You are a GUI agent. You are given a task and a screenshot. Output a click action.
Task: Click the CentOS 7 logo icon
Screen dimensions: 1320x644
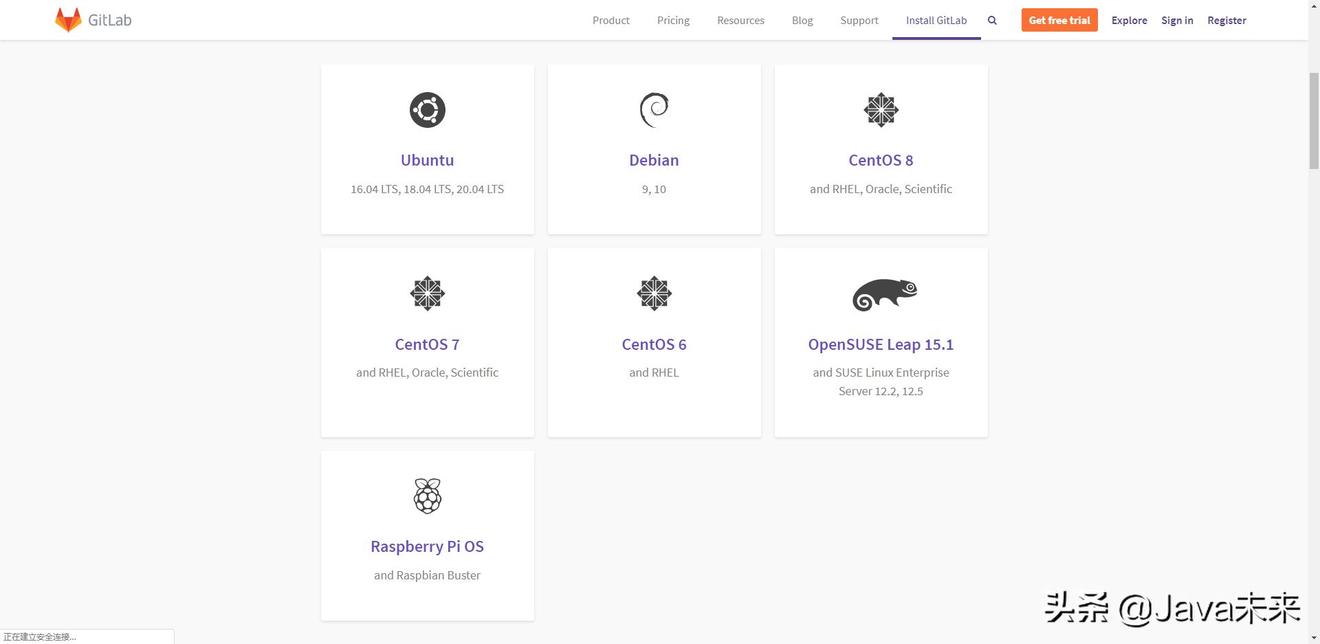pos(427,294)
